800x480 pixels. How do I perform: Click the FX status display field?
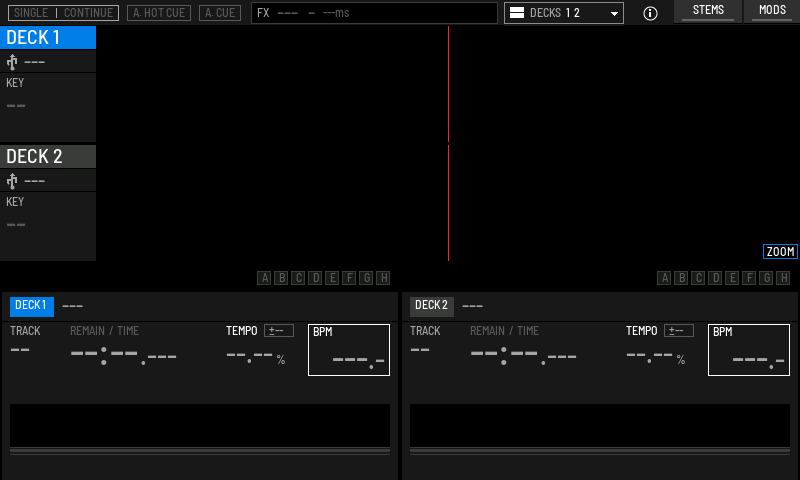(x=374, y=13)
